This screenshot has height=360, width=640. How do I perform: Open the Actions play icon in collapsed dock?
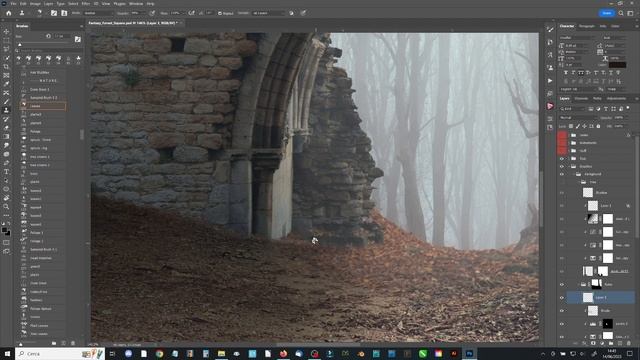tap(550, 81)
